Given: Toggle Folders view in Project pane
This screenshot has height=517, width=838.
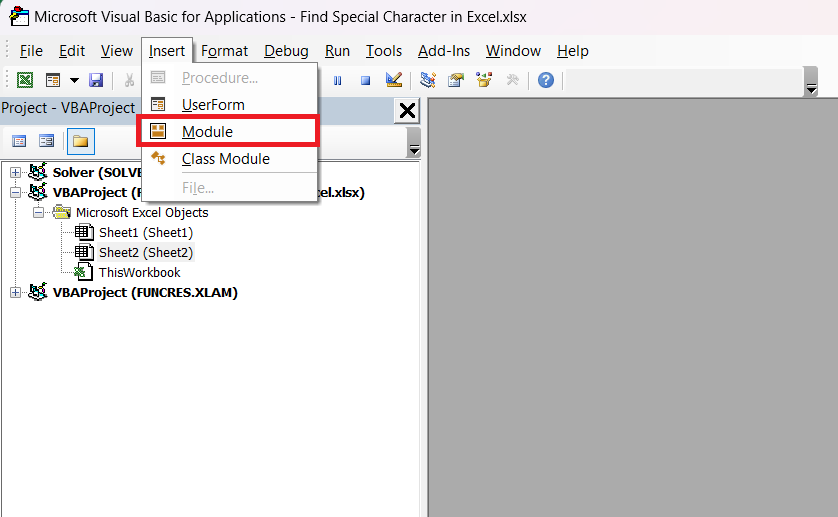Looking at the screenshot, I should [81, 141].
